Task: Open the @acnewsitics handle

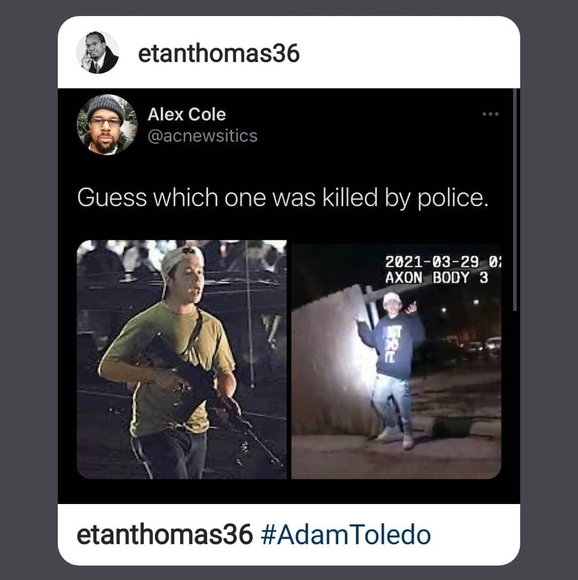Action: [x=202, y=136]
